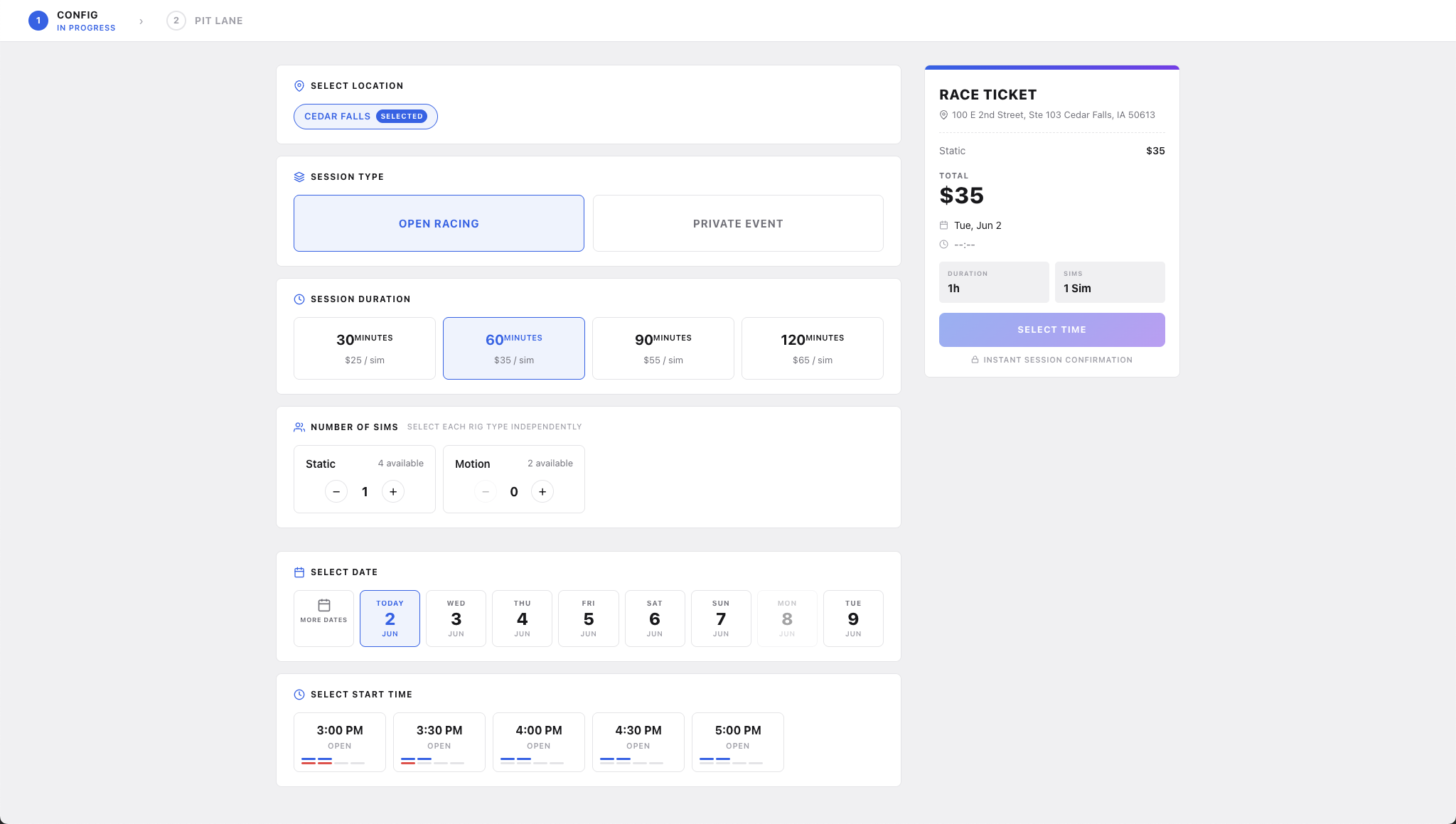The width and height of the screenshot is (1456, 824).
Task: Pick Wed Jun 3 date
Action: pyautogui.click(x=456, y=619)
